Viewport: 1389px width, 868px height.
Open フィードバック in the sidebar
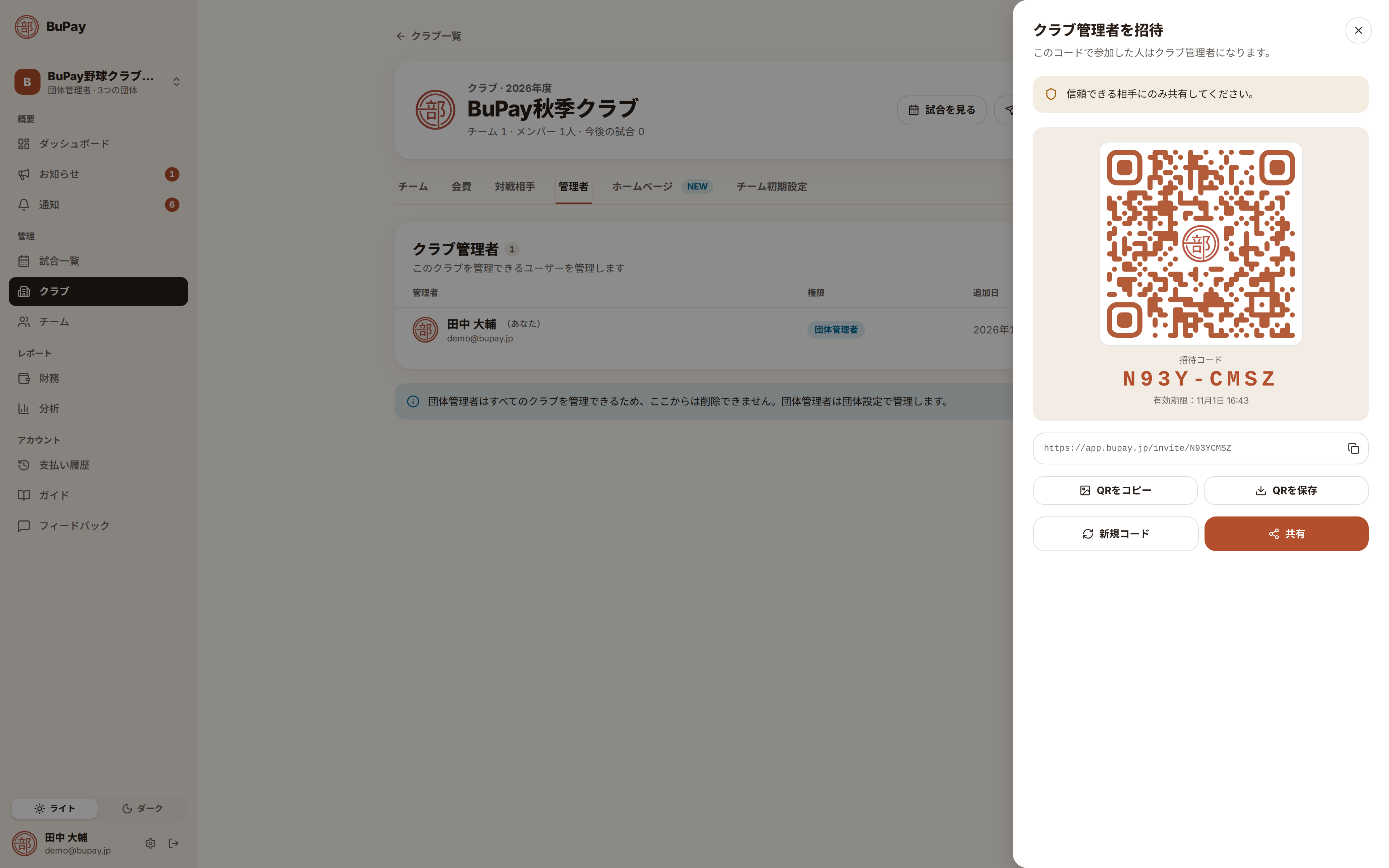click(98, 526)
